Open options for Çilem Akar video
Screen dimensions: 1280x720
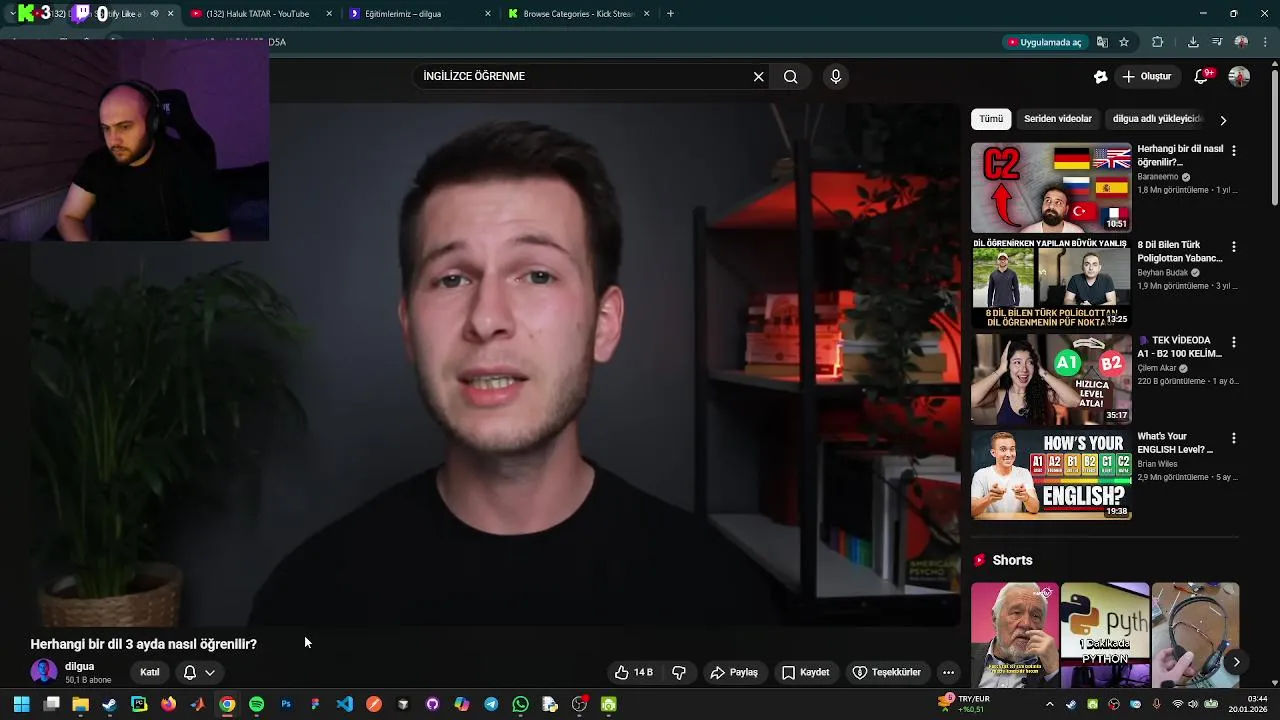point(1233,342)
